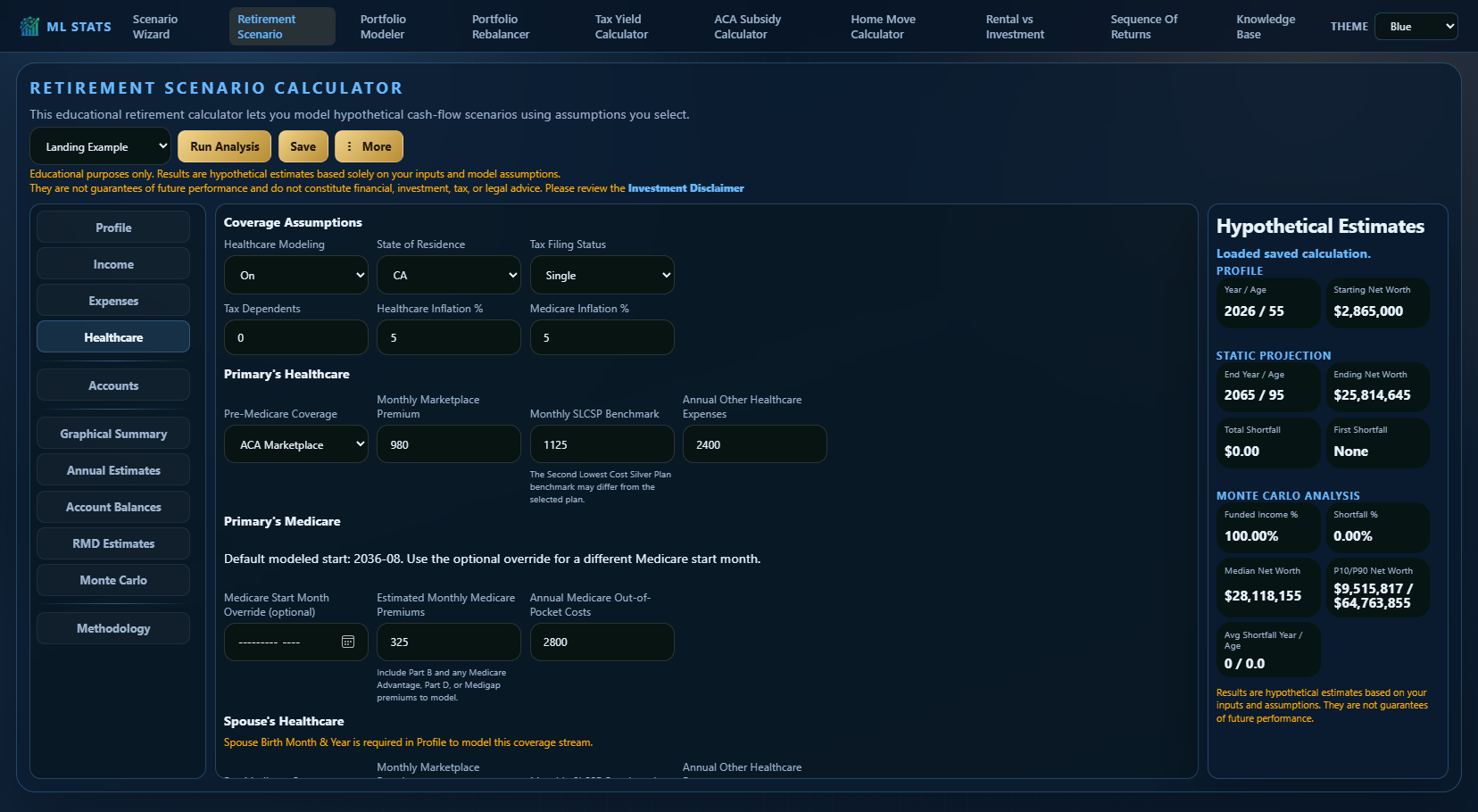Open the Pre-Medicare Coverage ACA Marketplace dropdown
The width and height of the screenshot is (1478, 812).
click(x=296, y=444)
